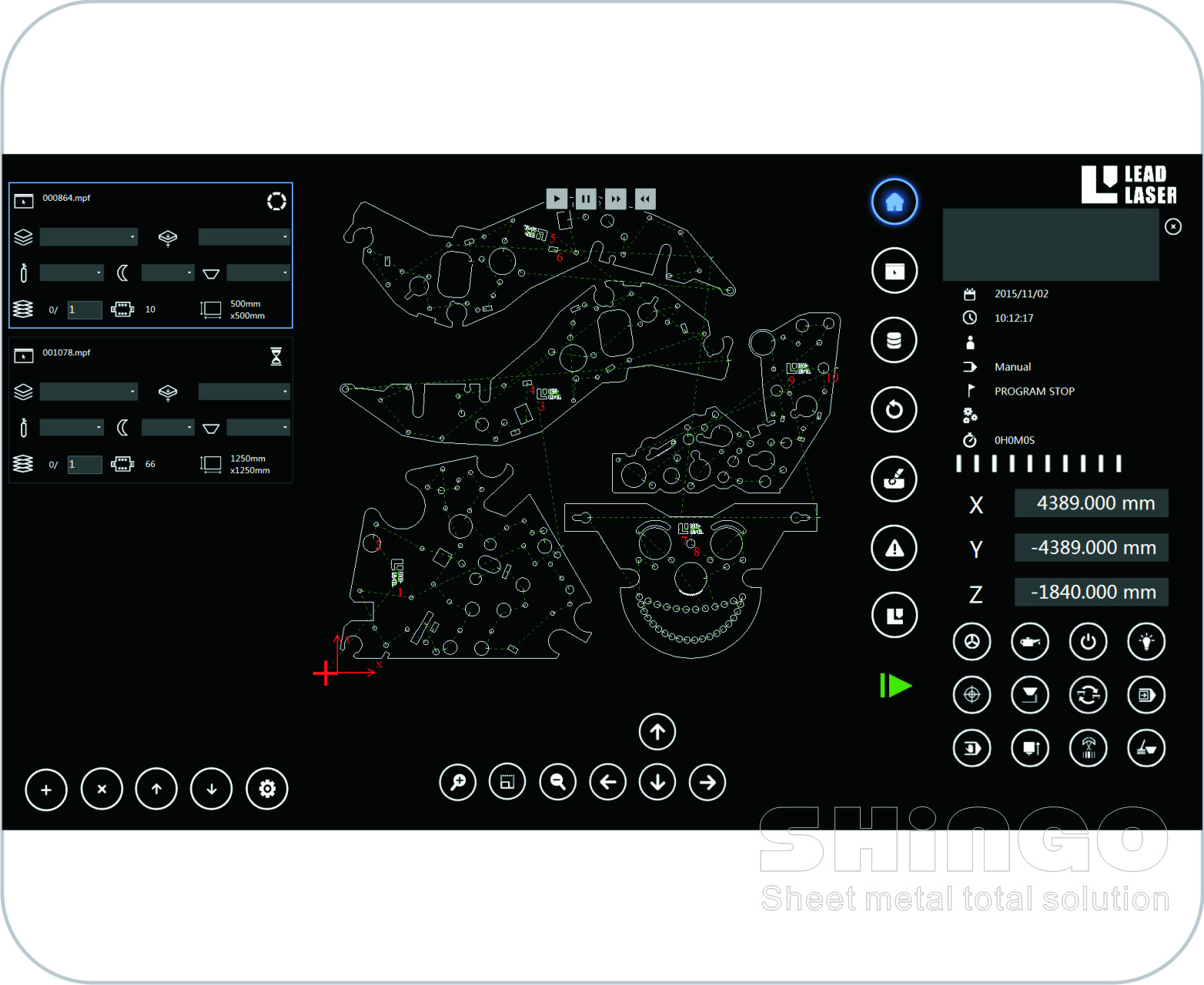The height and width of the screenshot is (985, 1204).
Task: Click the Y axis position value
Action: [x=1091, y=548]
